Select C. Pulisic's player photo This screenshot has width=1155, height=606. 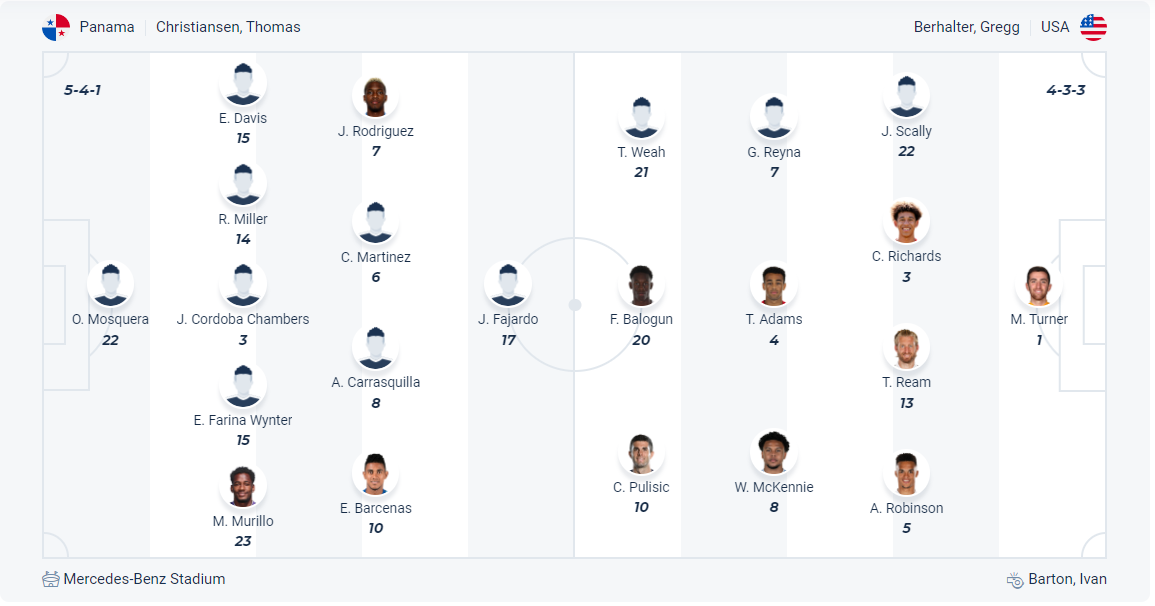point(641,455)
